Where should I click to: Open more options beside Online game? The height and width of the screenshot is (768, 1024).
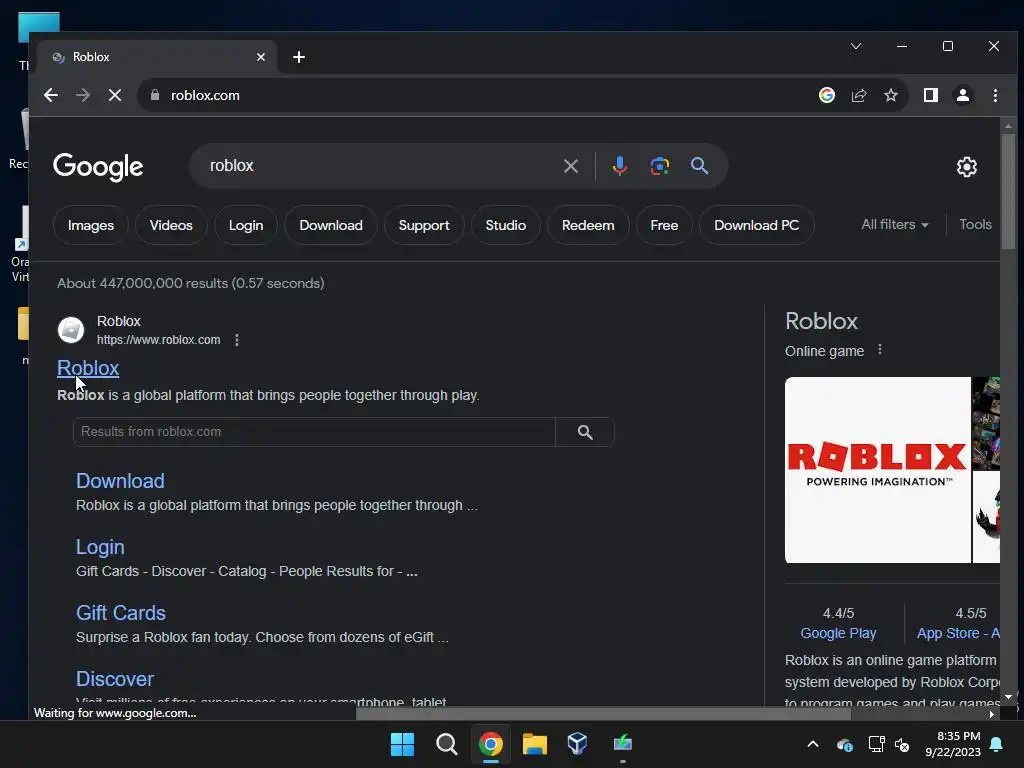[880, 350]
